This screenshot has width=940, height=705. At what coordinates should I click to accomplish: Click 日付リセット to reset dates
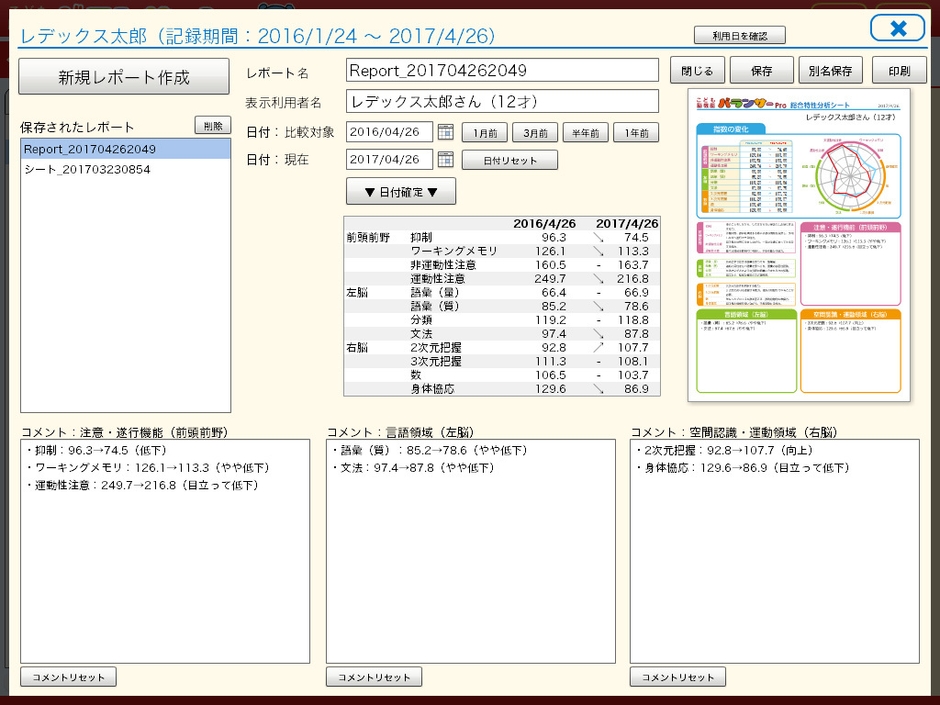pyautogui.click(x=510, y=160)
